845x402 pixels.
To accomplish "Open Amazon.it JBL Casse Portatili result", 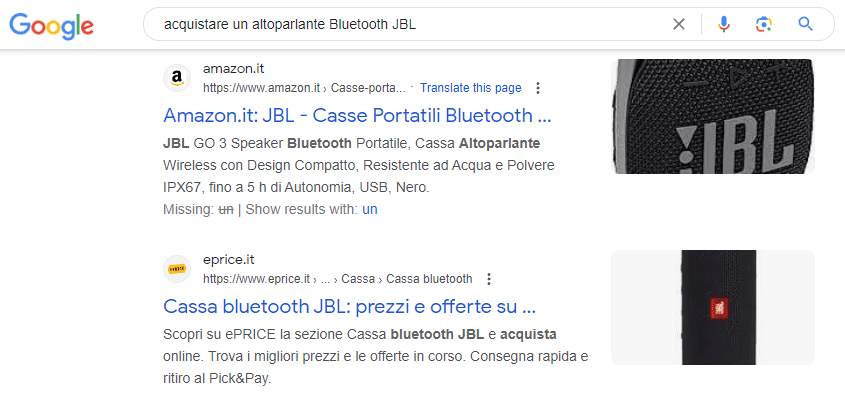I will (357, 115).
